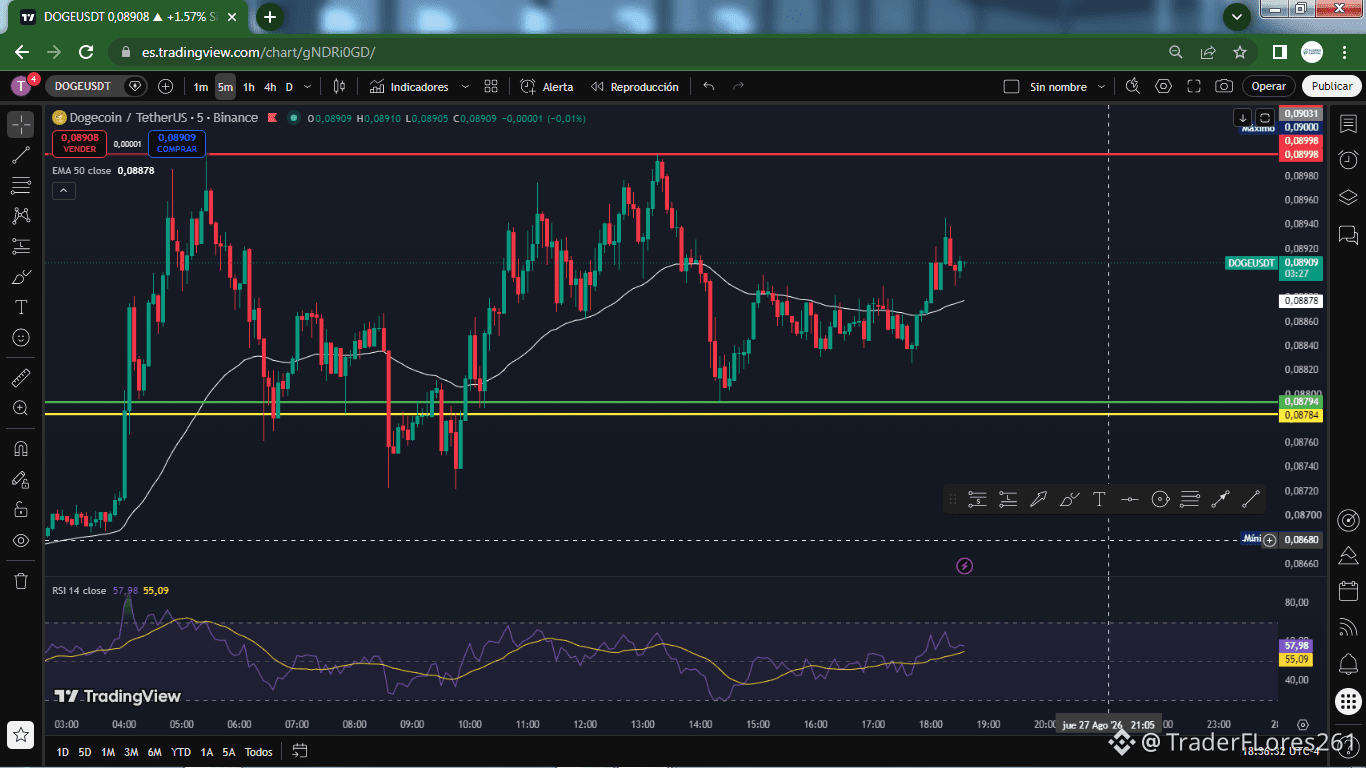Open the emoji icons tool
Screen dimensions: 1366x768
pyautogui.click(x=21, y=338)
